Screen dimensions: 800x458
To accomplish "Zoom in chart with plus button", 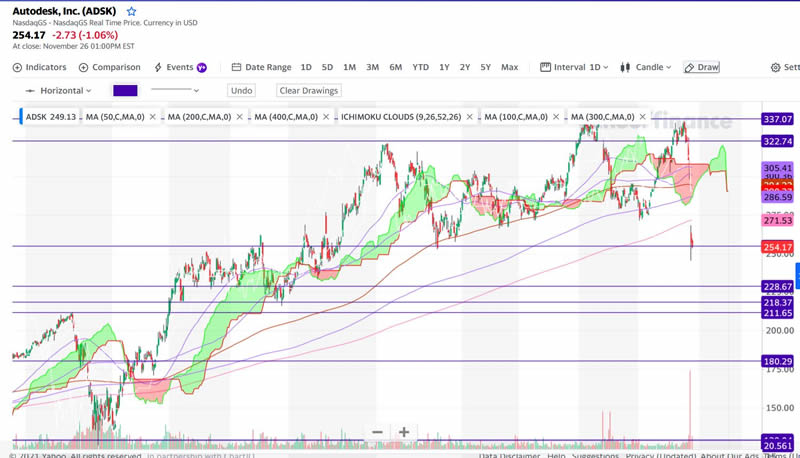I will [404, 432].
